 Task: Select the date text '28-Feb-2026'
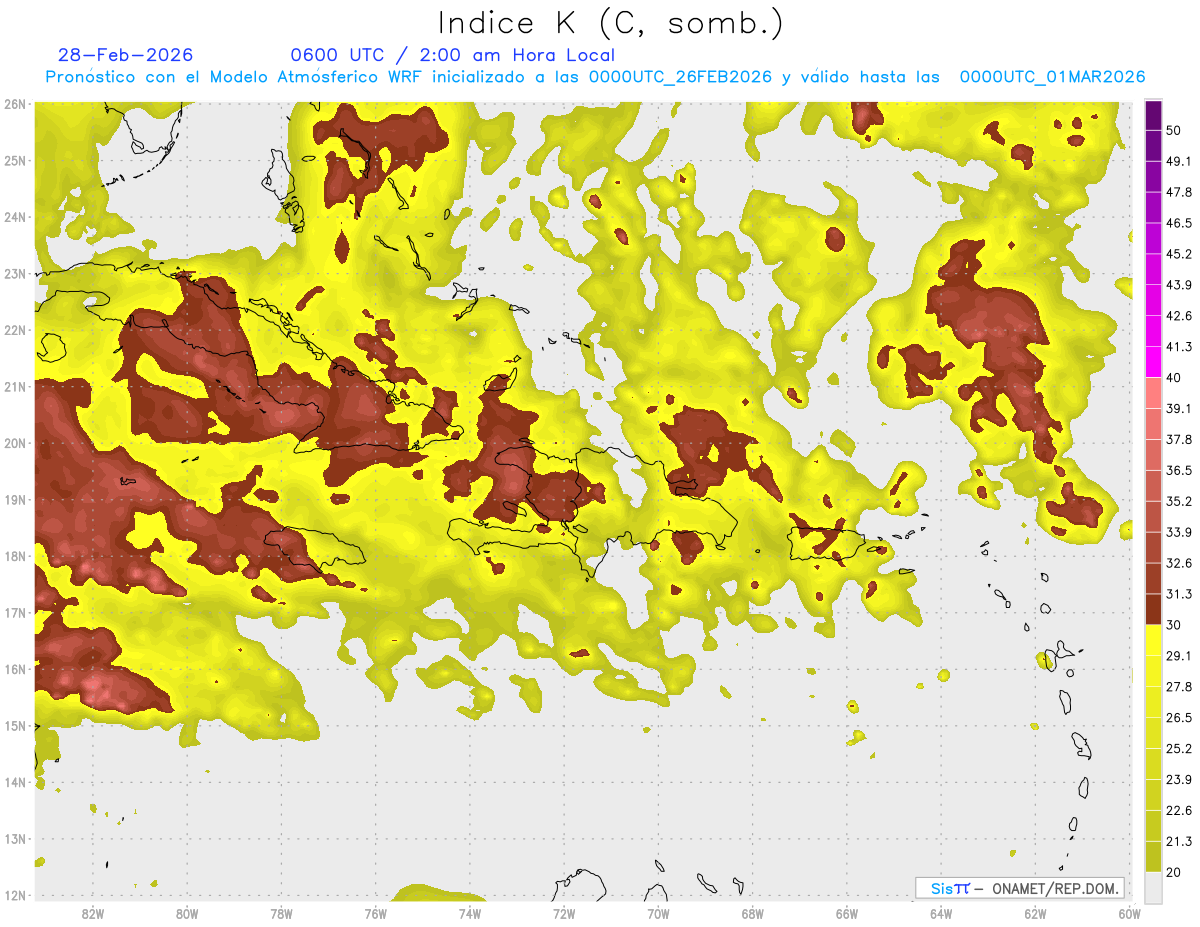coord(125,56)
